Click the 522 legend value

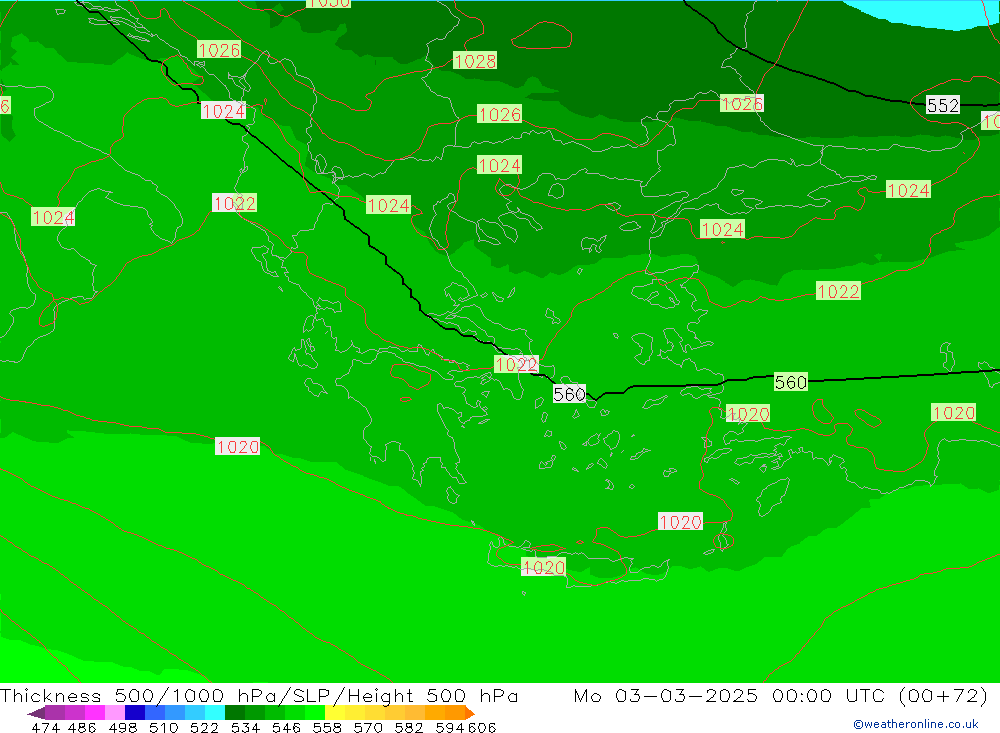click(x=204, y=727)
